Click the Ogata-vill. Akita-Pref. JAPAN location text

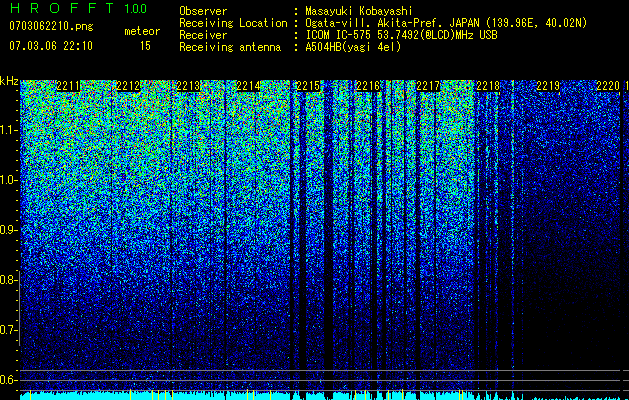pos(446,23)
